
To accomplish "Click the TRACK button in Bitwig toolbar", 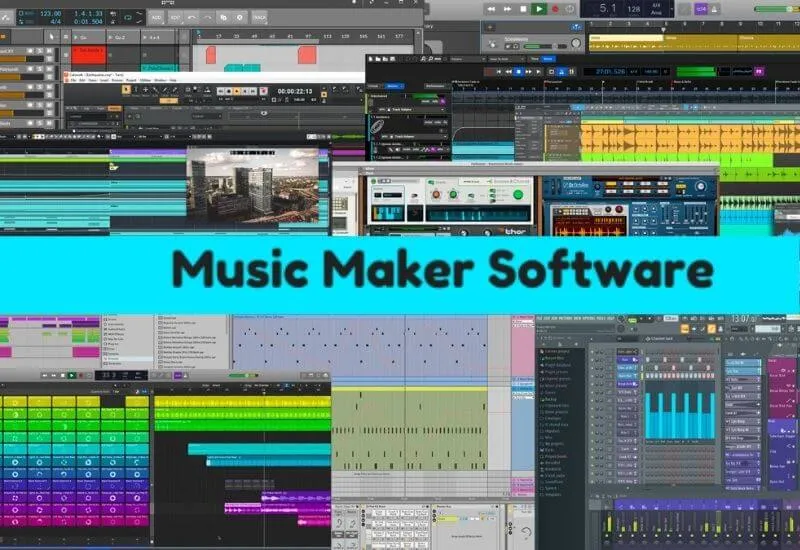I will click(x=260, y=17).
